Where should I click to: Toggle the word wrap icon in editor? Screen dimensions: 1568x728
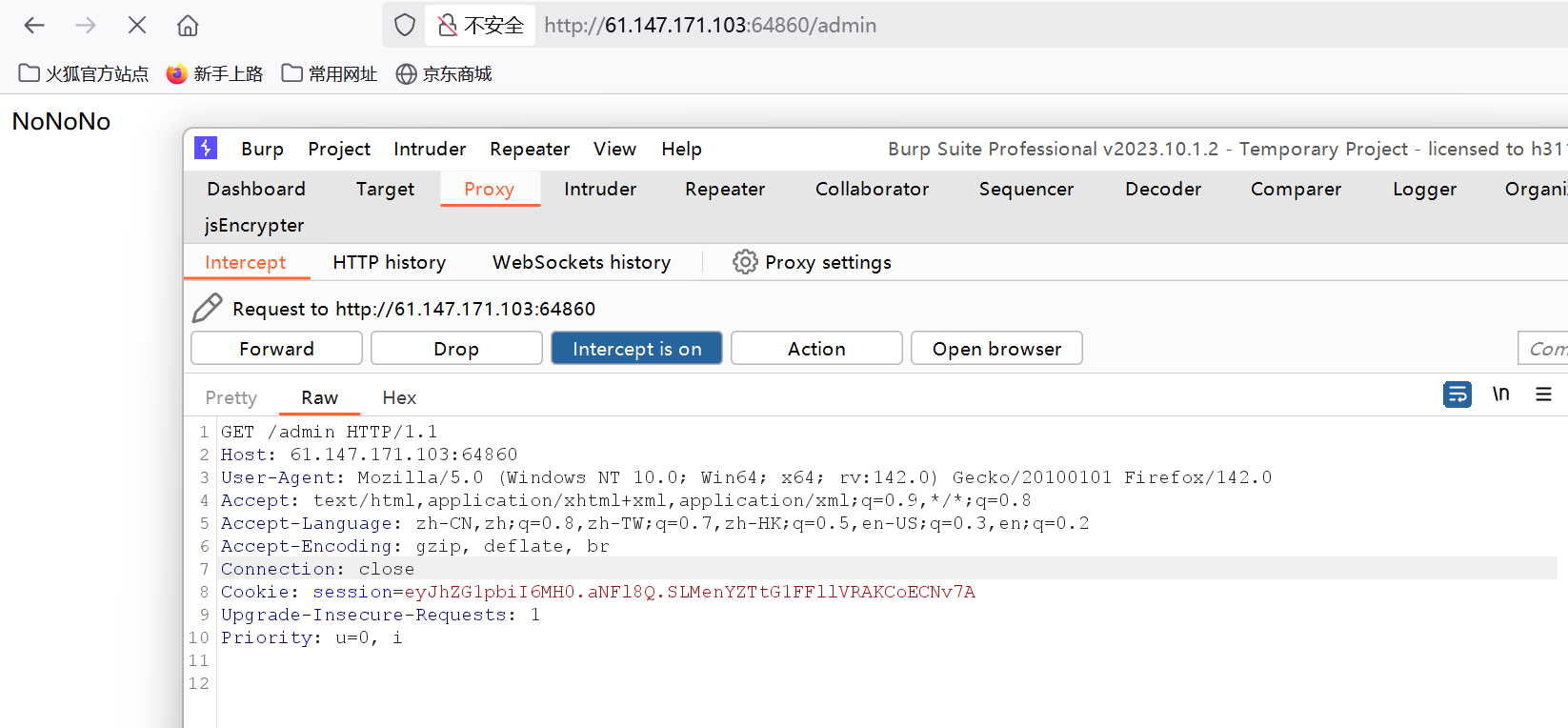pyautogui.click(x=1457, y=394)
